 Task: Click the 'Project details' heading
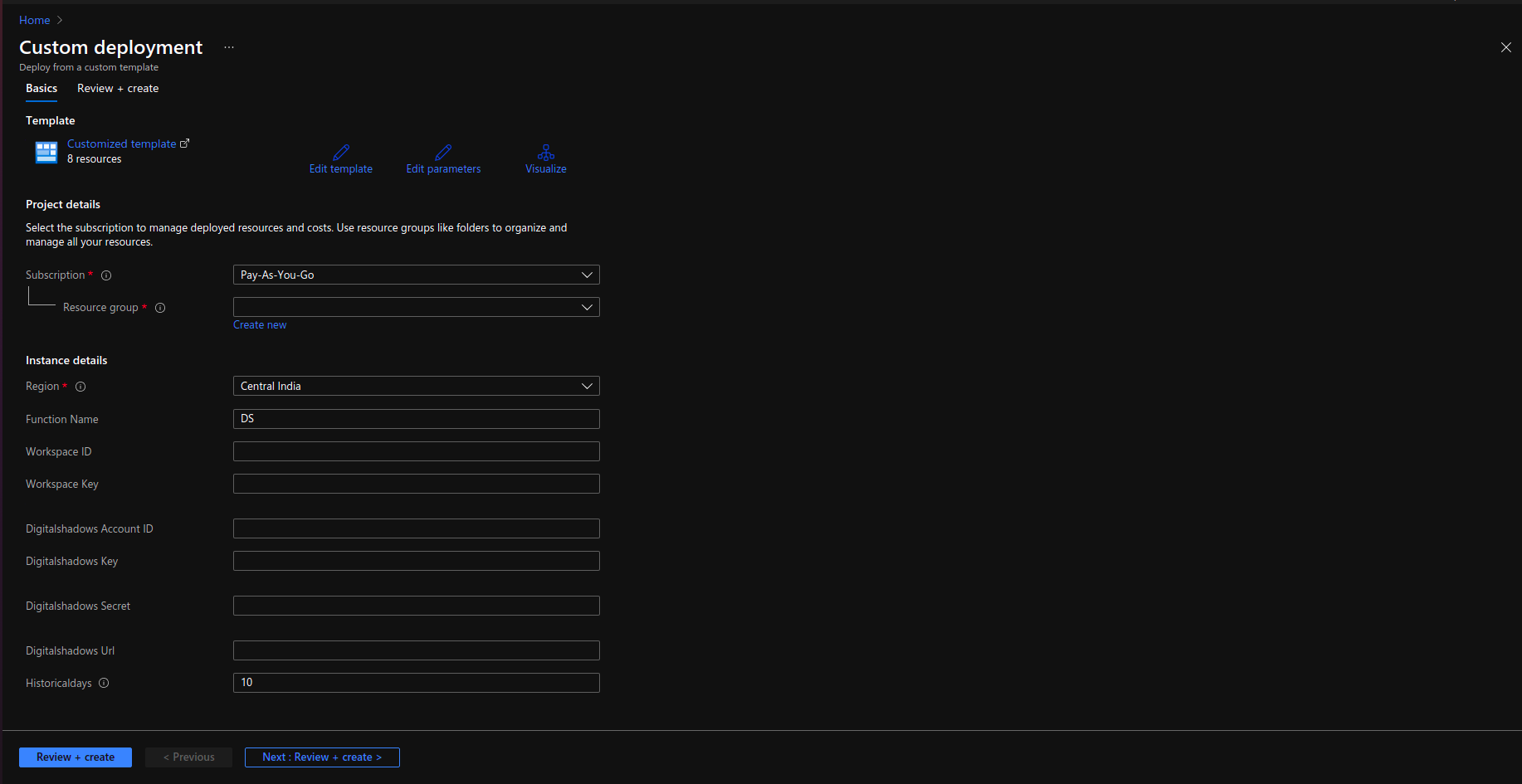pyautogui.click(x=63, y=204)
